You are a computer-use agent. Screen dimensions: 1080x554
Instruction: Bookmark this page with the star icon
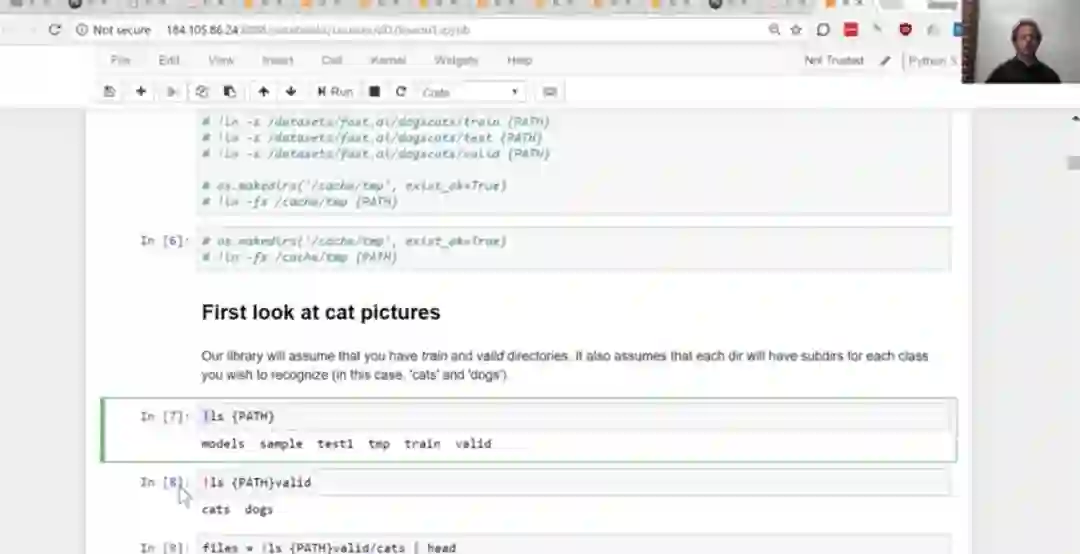tap(796, 30)
